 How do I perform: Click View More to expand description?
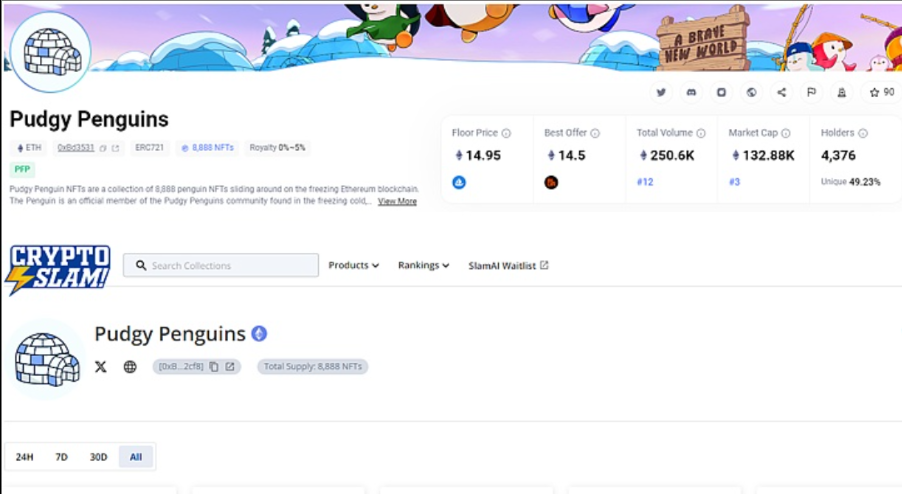pos(397,201)
